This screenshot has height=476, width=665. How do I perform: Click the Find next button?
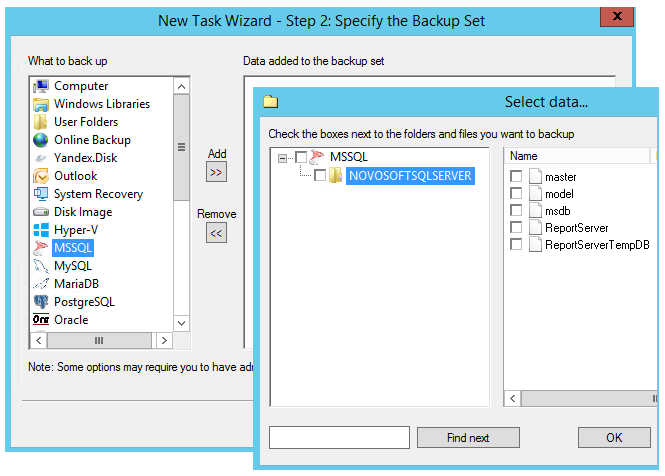click(x=468, y=438)
